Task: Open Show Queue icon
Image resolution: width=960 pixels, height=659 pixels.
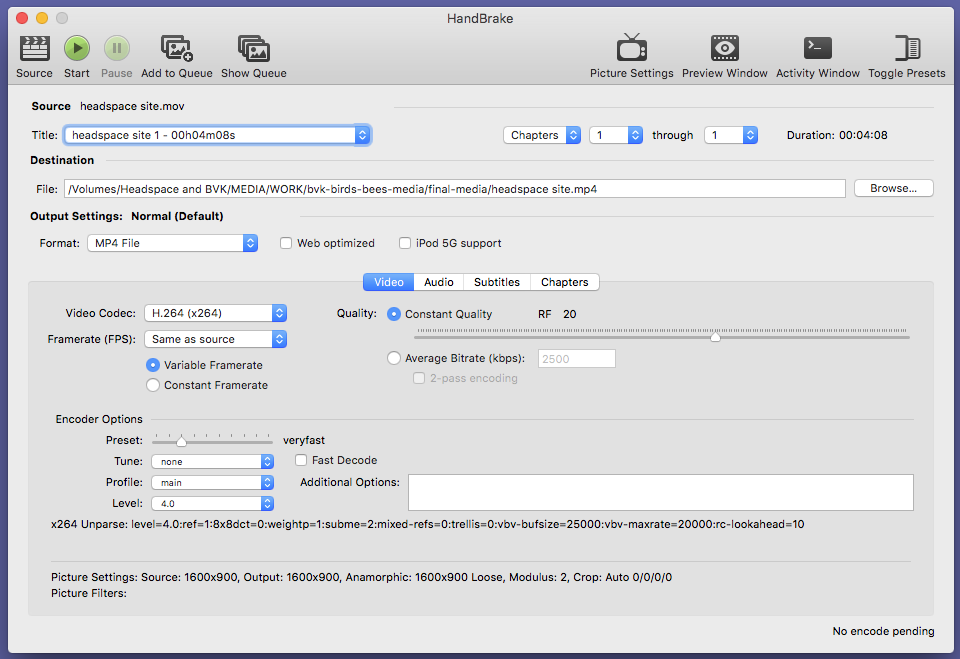Action: click(x=254, y=48)
